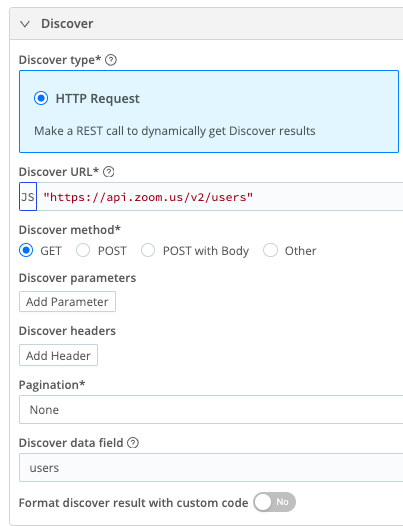Image resolution: width=403 pixels, height=526 pixels.
Task: Select POST discover method
Action: (x=83, y=250)
